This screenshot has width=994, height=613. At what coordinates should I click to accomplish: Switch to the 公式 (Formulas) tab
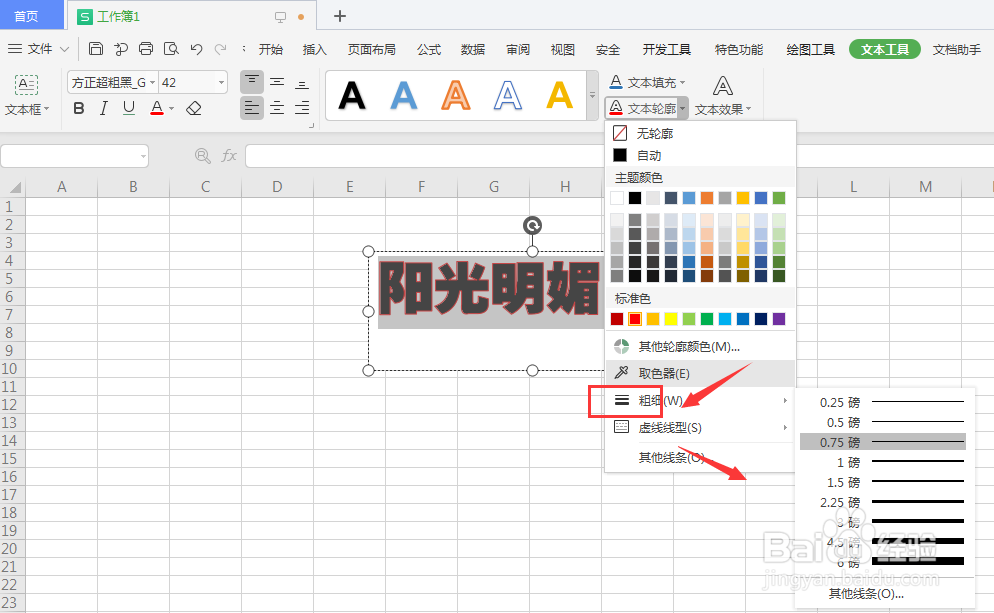pyautogui.click(x=429, y=49)
